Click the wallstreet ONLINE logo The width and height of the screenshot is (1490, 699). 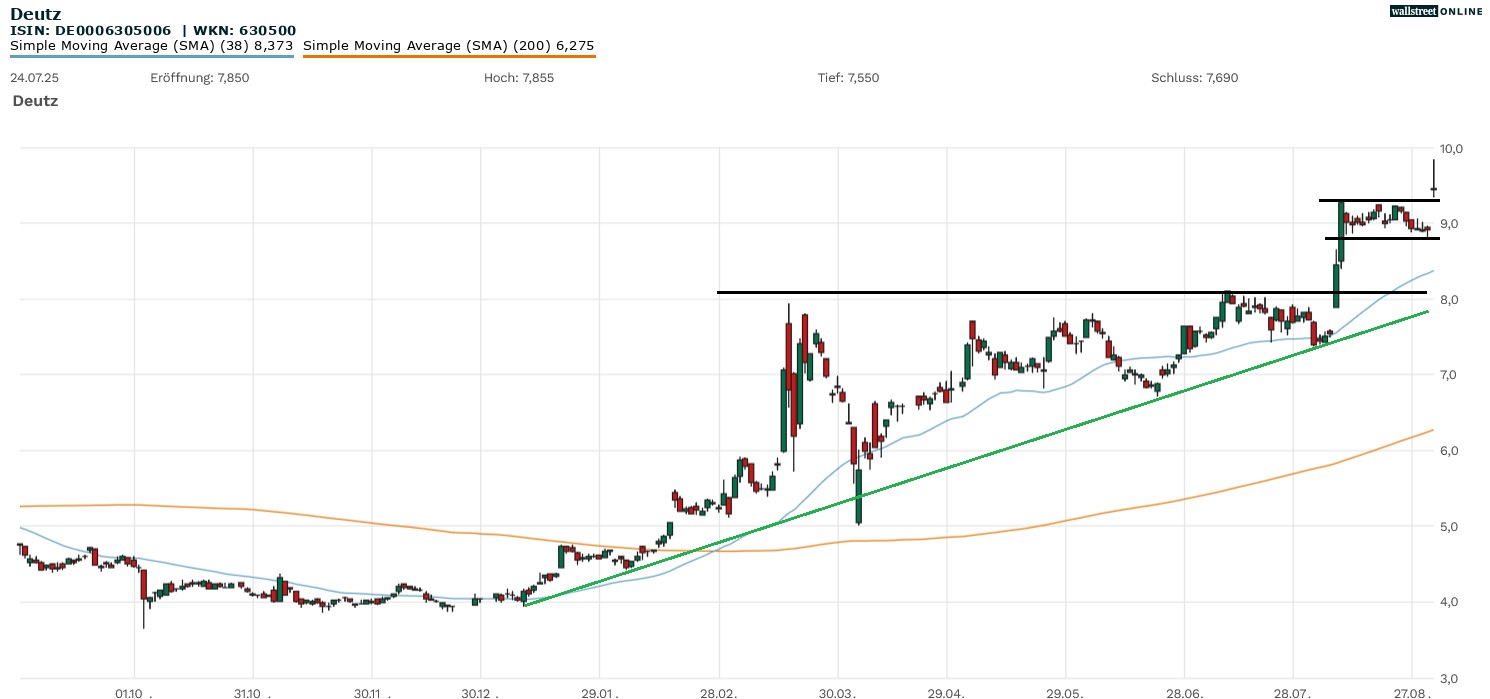(x=1436, y=11)
